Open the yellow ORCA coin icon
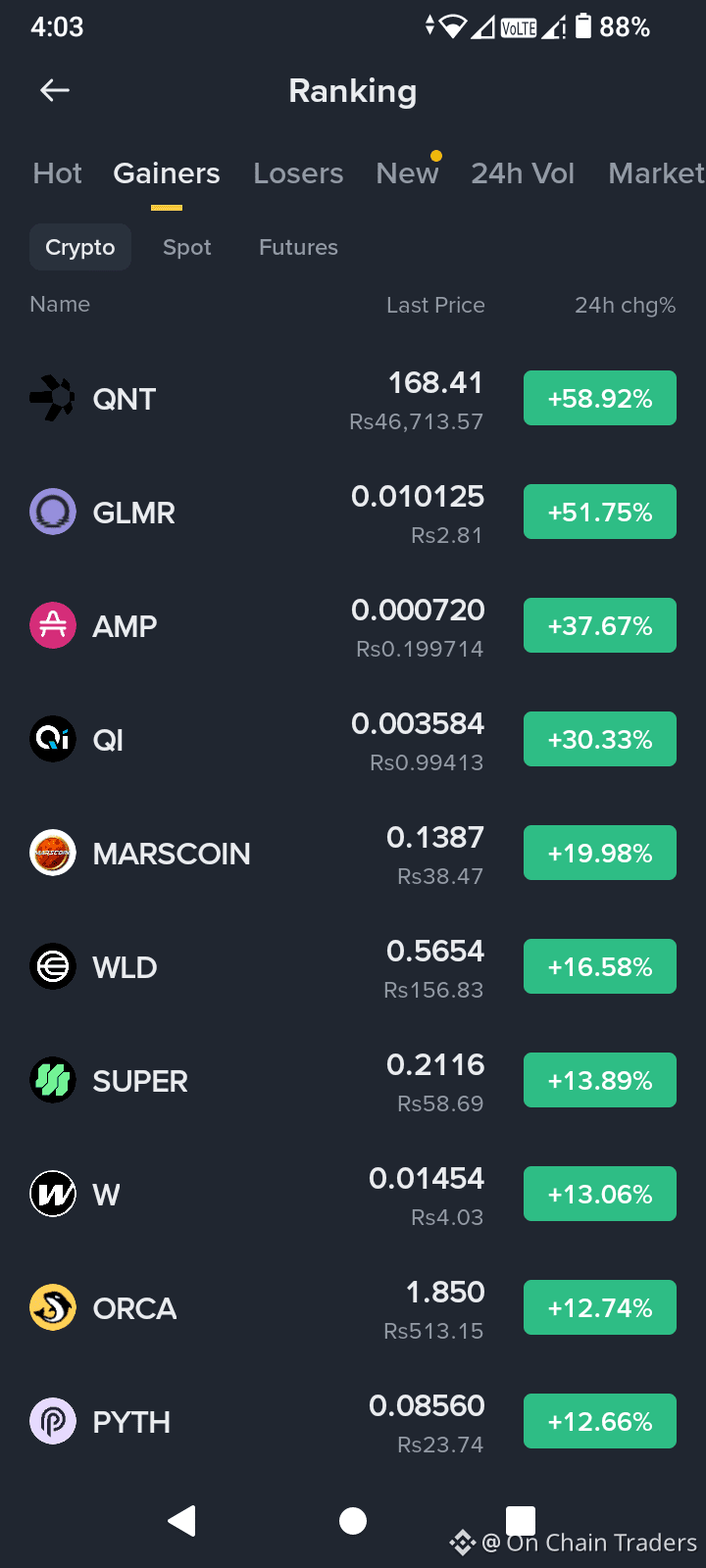Image resolution: width=706 pixels, height=1568 pixels. (53, 1307)
